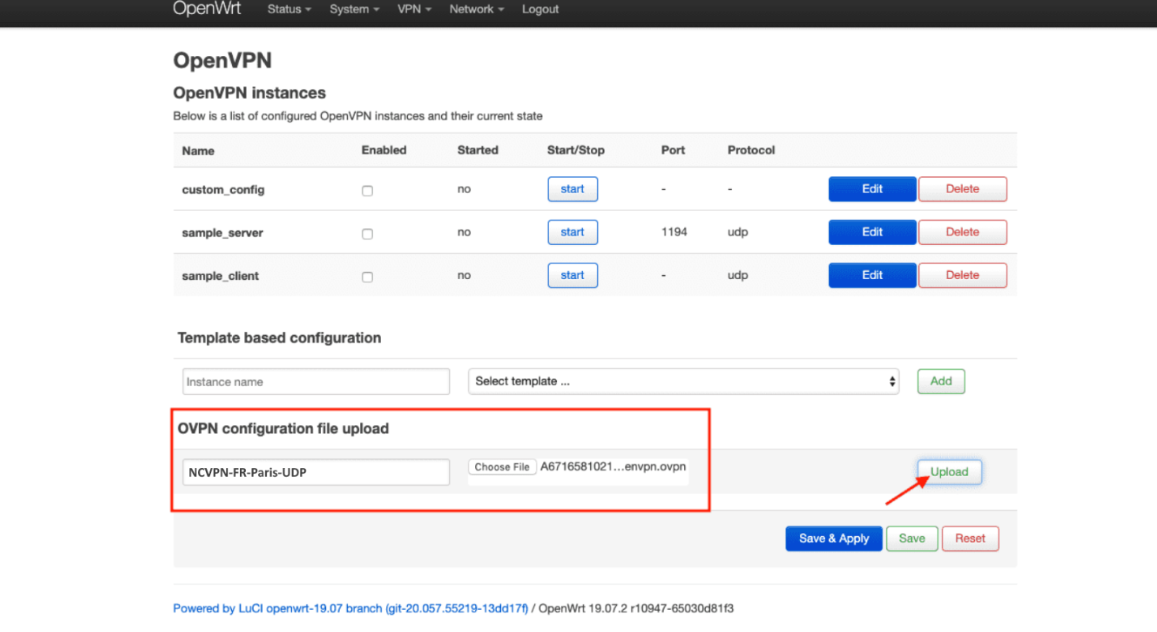Open the VPN menu
The width and height of the screenshot is (1157, 632).
413,9
